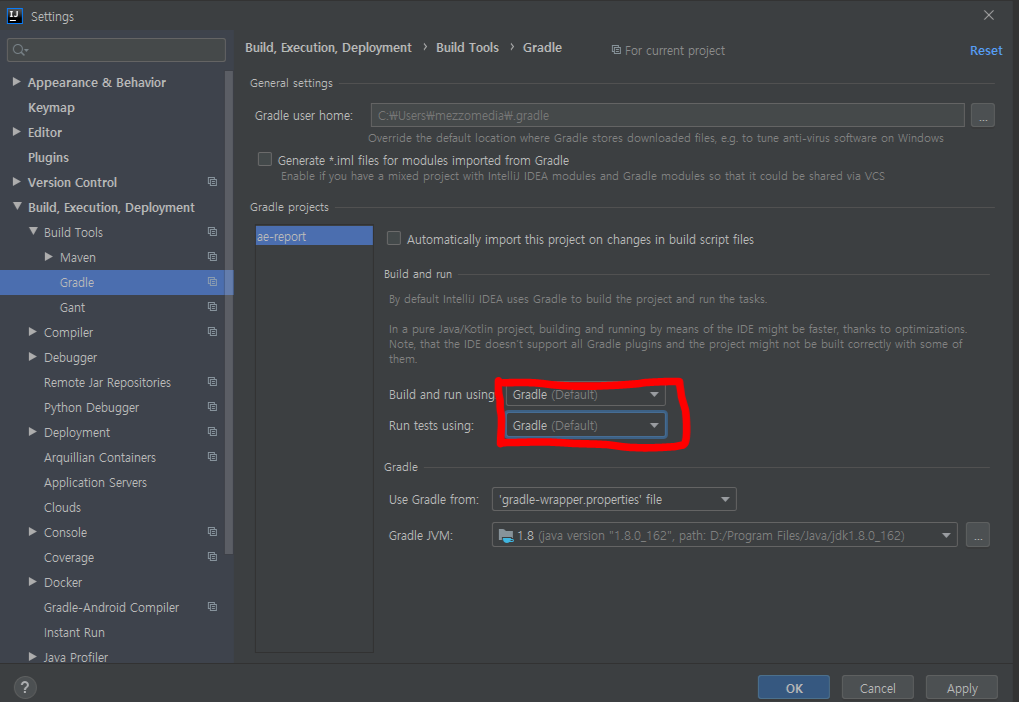This screenshot has height=702, width=1019.
Task: Open Java Profiler settings
Action: (75, 657)
